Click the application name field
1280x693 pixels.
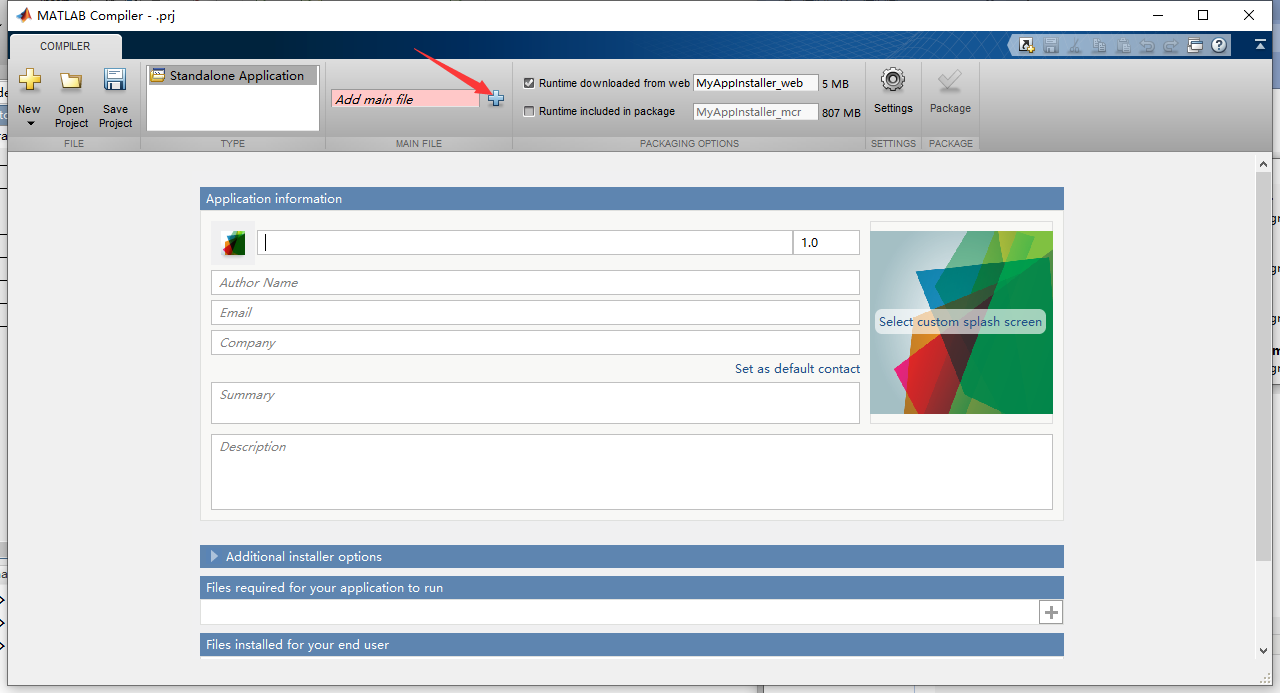click(525, 242)
